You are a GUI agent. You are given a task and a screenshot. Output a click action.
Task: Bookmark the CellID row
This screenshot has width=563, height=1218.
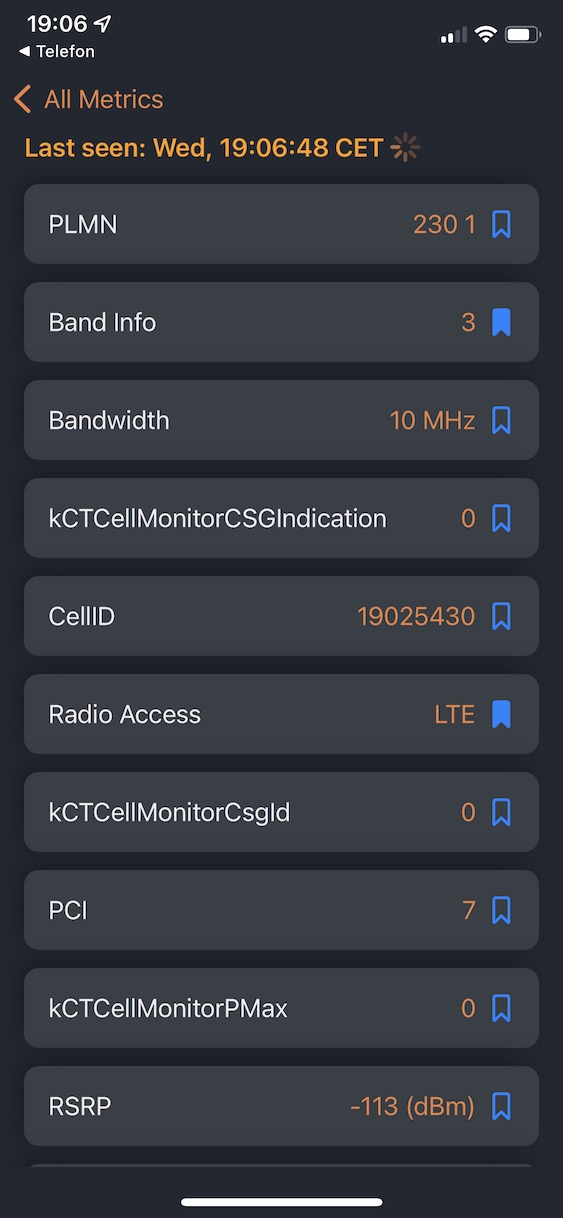tap(502, 616)
